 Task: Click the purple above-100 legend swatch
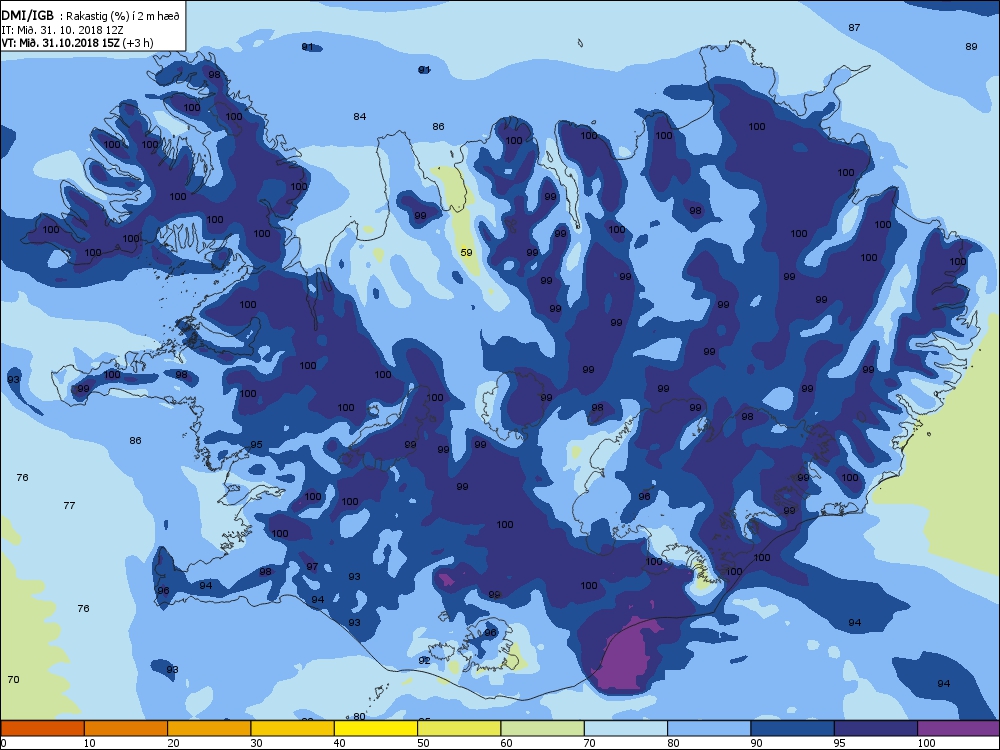pyautogui.click(x=959, y=728)
